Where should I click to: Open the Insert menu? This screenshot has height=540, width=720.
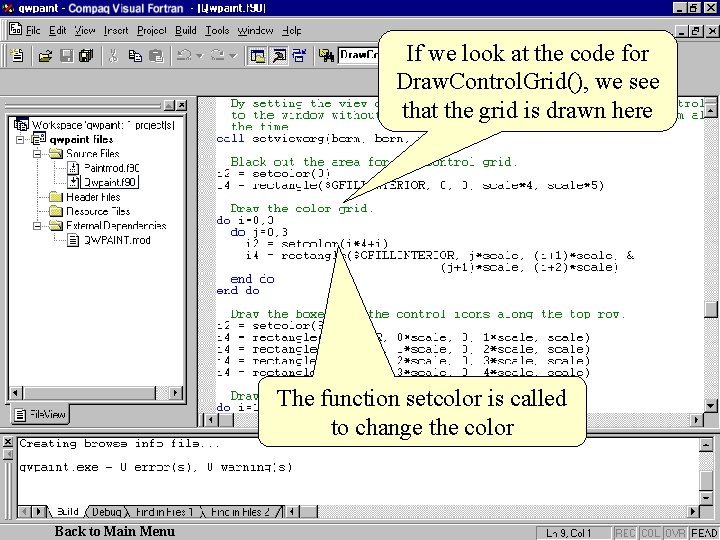point(116,31)
